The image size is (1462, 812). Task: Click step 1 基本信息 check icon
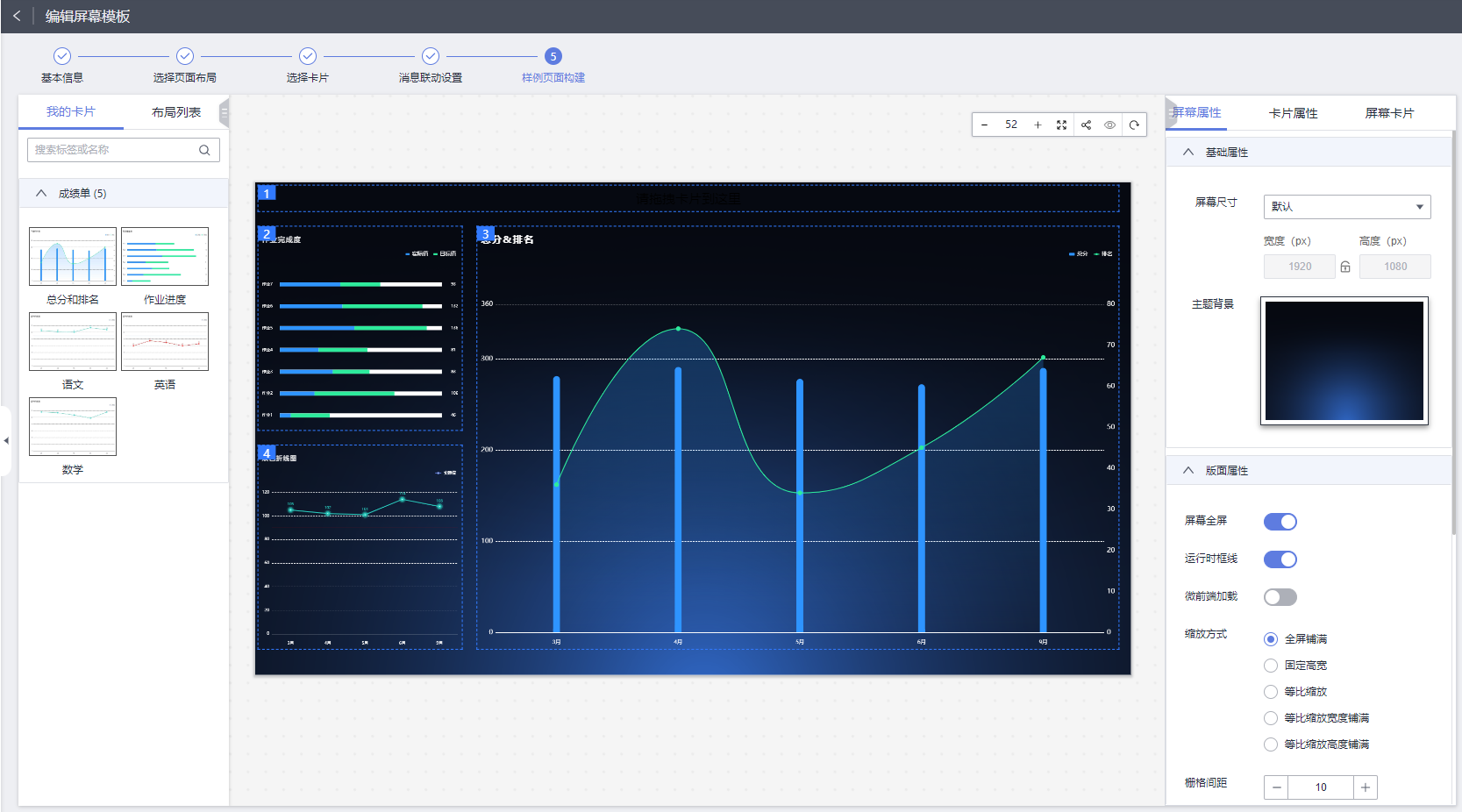pos(62,56)
